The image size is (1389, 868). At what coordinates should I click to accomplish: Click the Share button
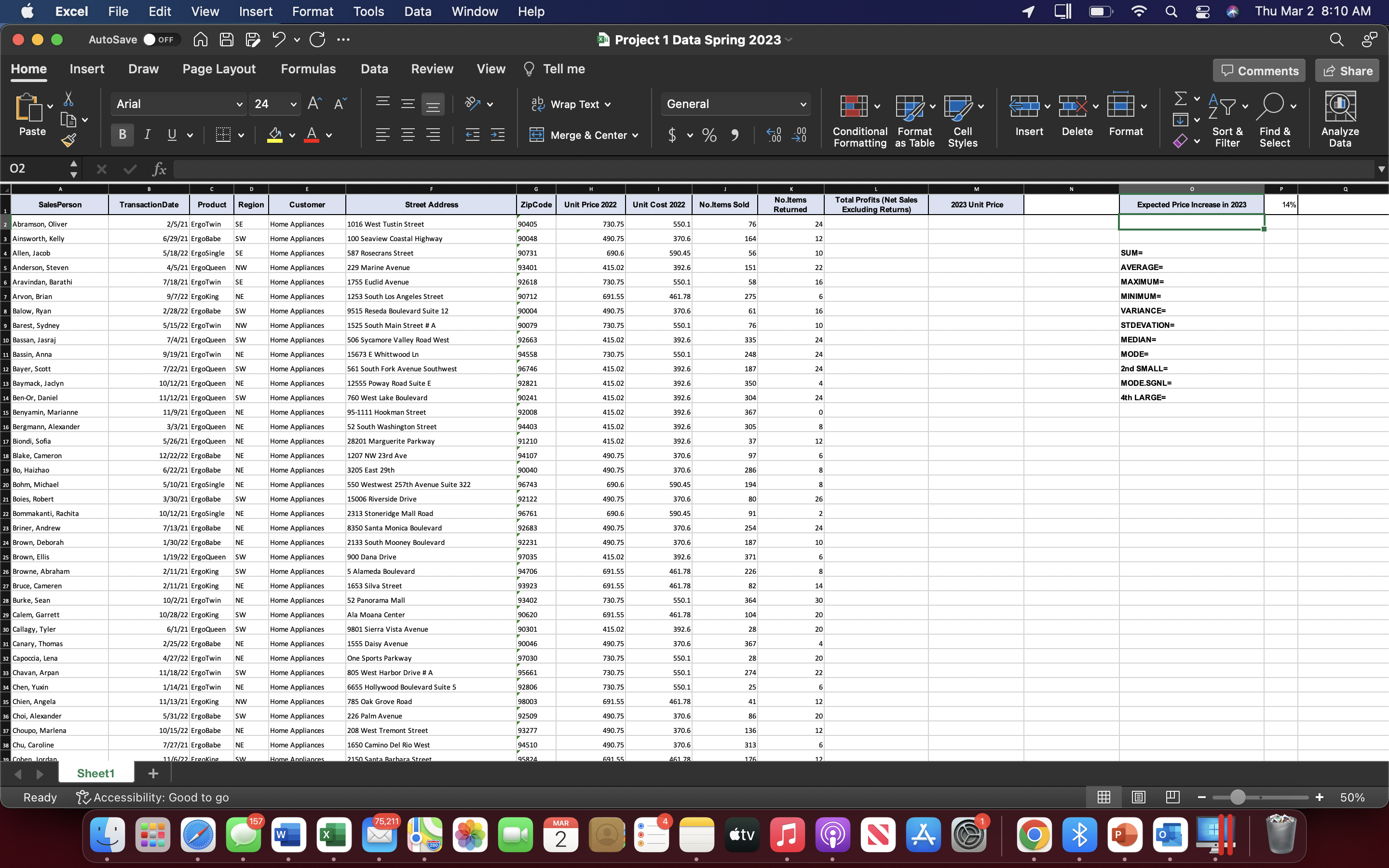tap(1347, 70)
